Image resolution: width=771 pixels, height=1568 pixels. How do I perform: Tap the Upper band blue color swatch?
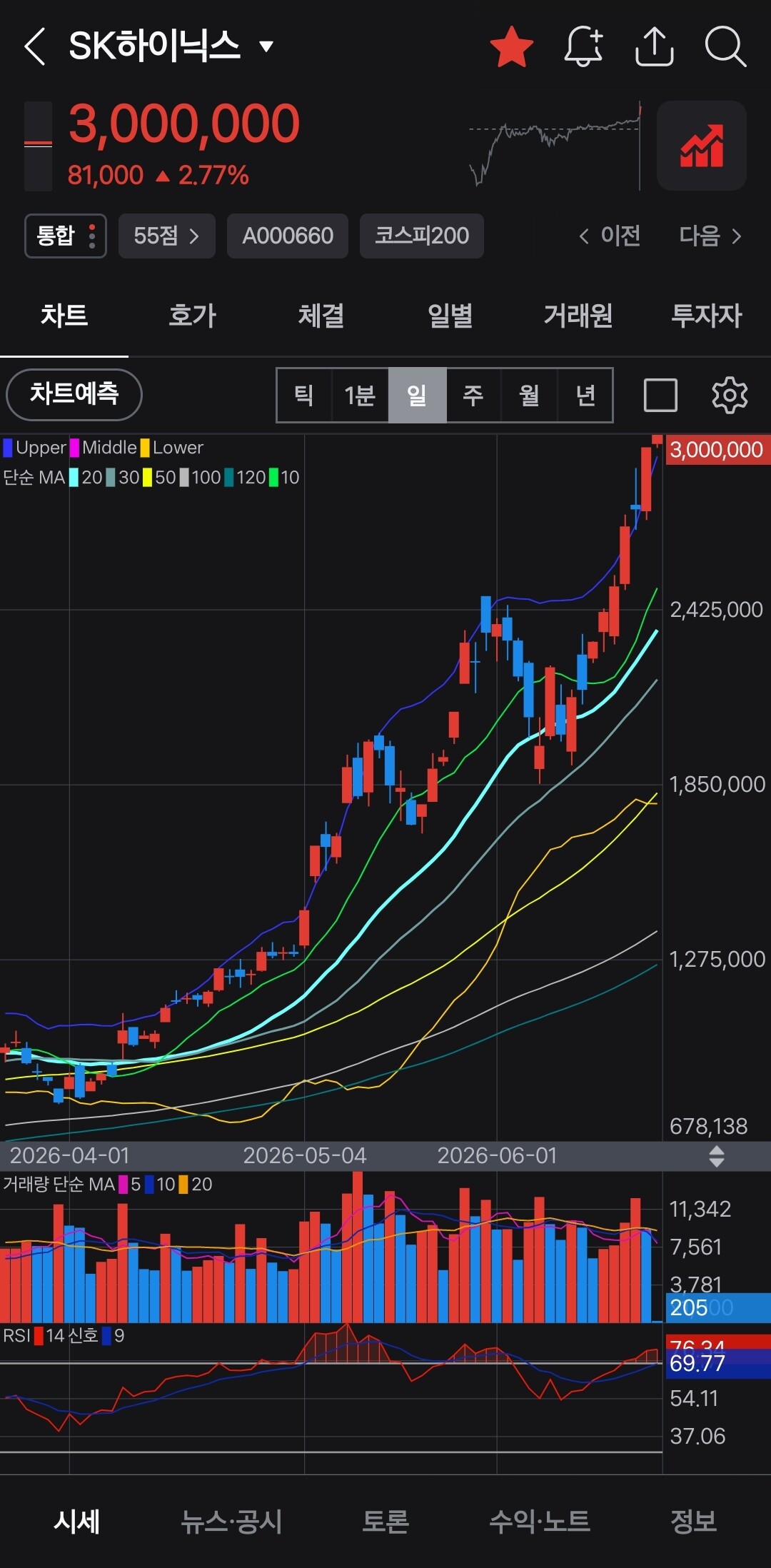click(8, 448)
